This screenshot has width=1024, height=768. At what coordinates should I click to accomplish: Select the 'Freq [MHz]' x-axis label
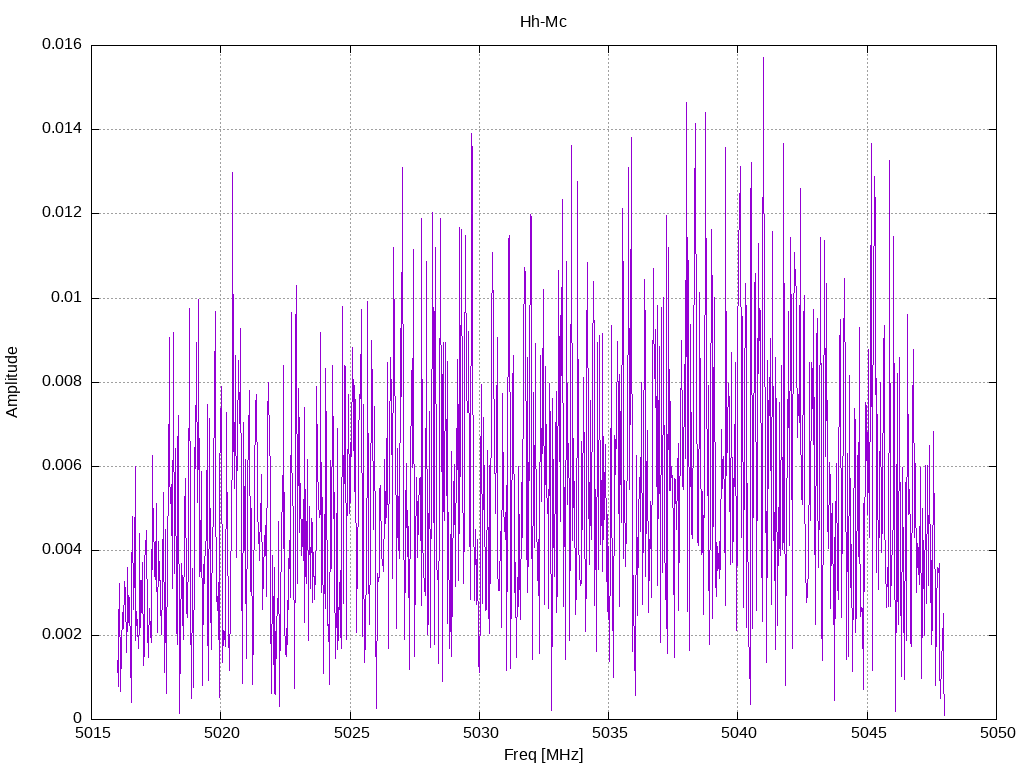(543, 755)
